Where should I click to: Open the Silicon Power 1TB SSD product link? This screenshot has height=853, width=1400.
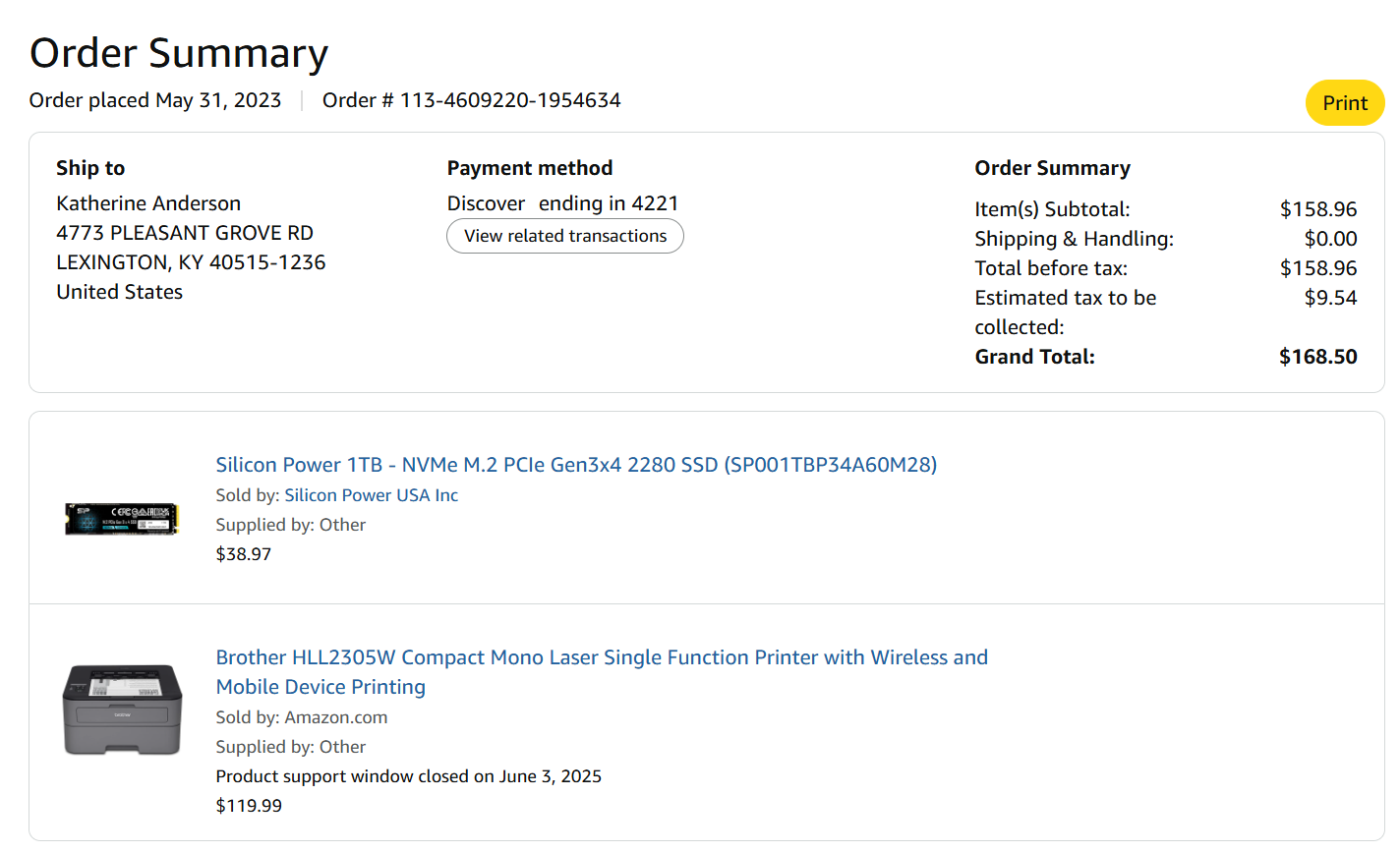(x=576, y=465)
